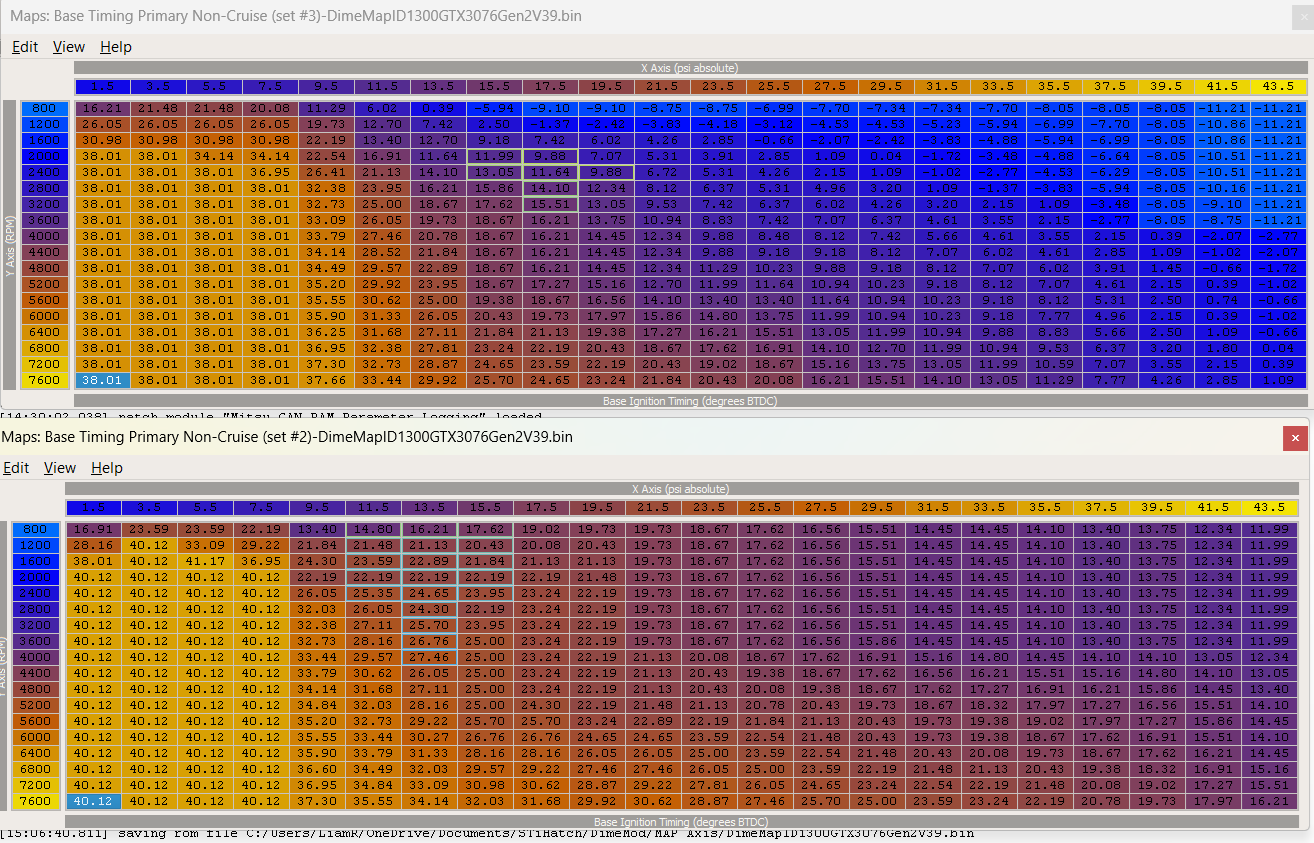Open Edit menu in set #2 map window

(x=16, y=468)
